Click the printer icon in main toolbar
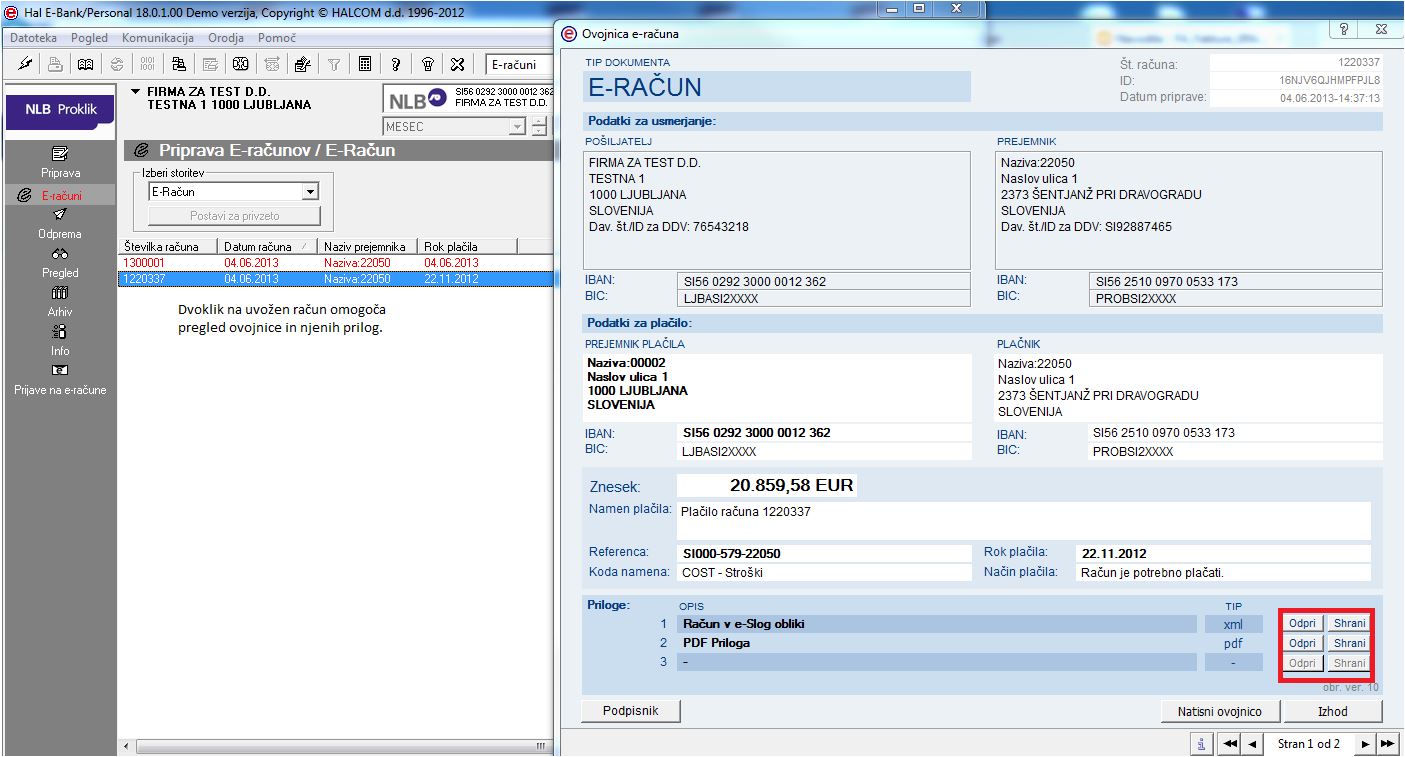The width and height of the screenshot is (1405, 757). [x=55, y=64]
